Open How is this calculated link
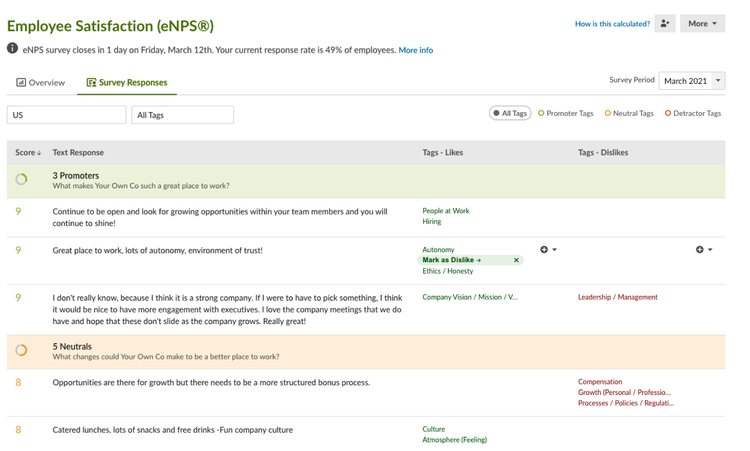This screenshot has width=750, height=451. click(x=612, y=23)
